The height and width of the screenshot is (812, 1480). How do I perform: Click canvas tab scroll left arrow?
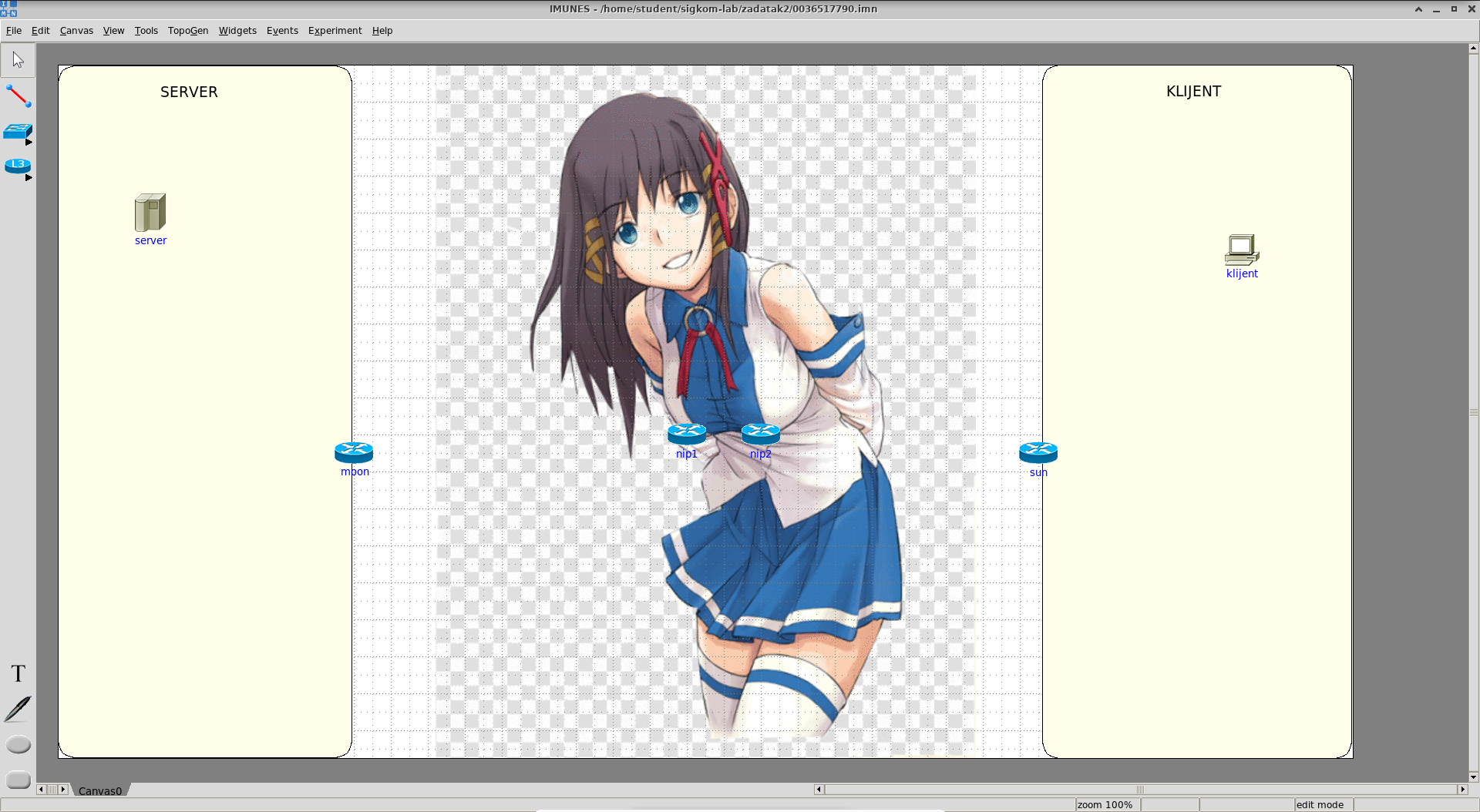pyautogui.click(x=41, y=790)
